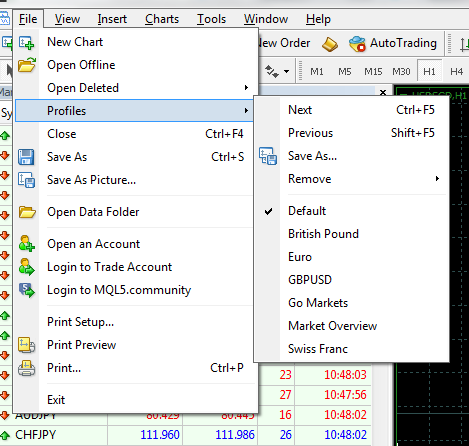469x446 pixels.
Task: Close the Market Watch panel
Action: (383, 92)
